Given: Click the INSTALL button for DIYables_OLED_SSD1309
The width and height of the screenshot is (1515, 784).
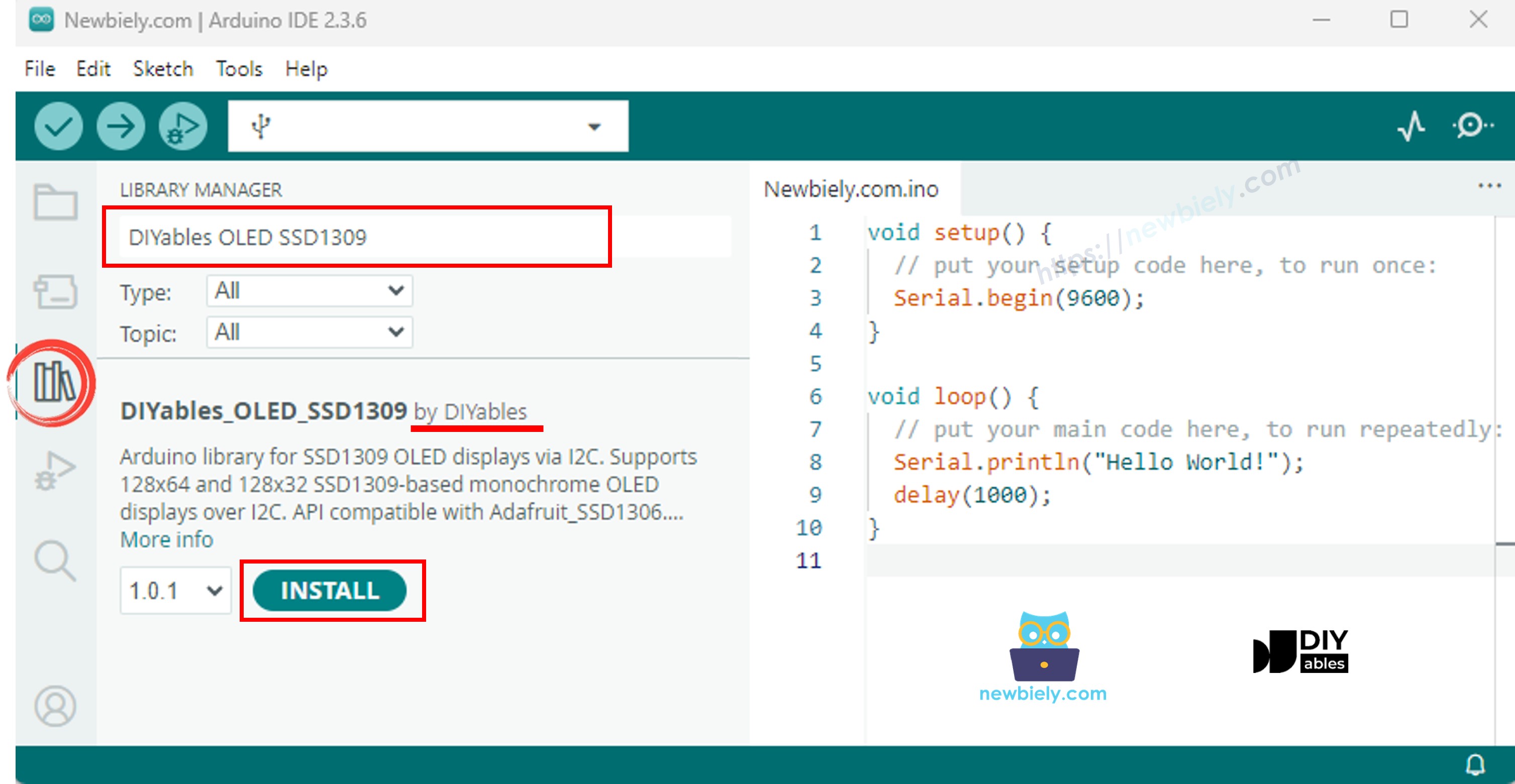Looking at the screenshot, I should tap(331, 590).
